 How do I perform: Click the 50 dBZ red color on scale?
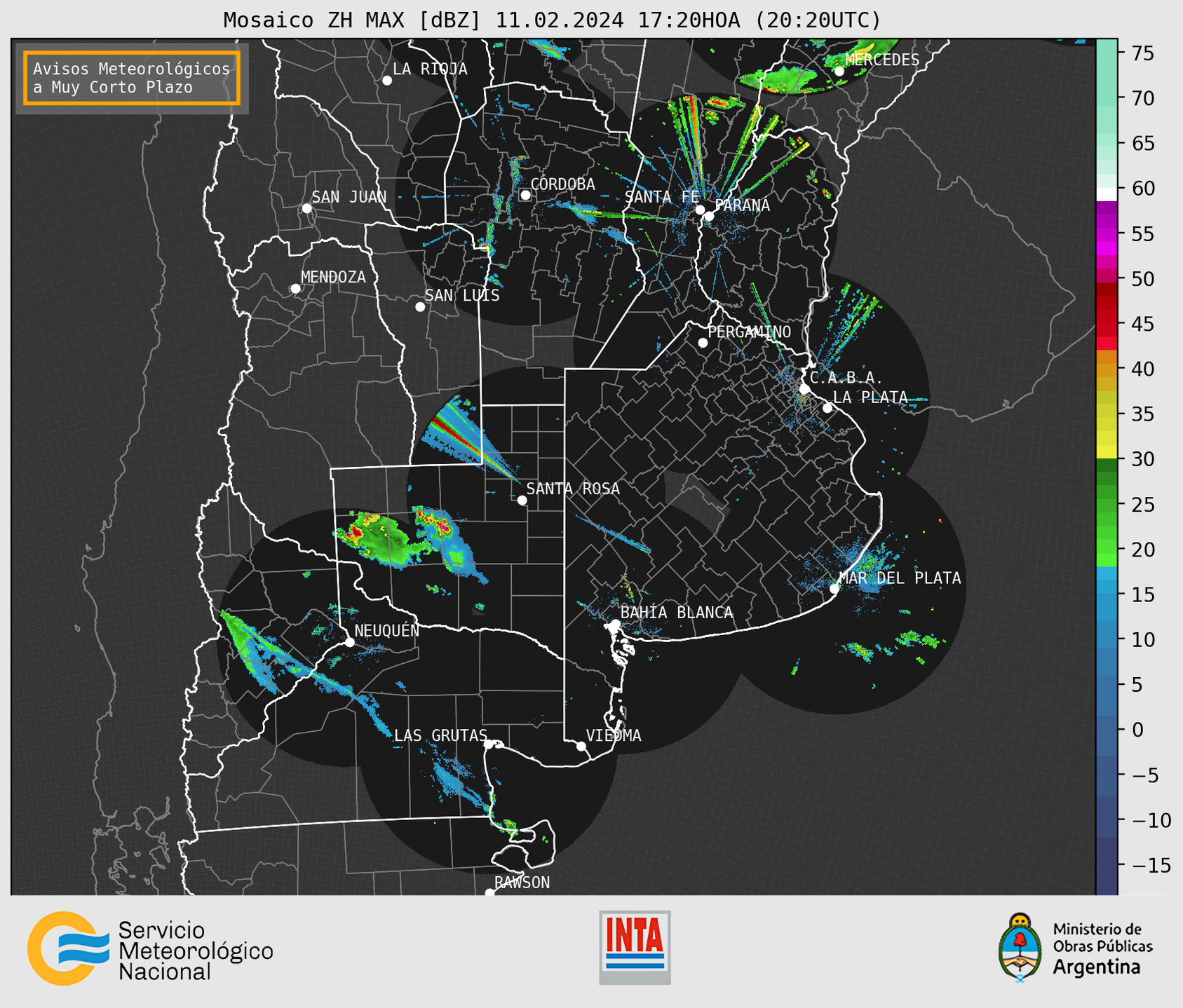tap(1106, 280)
